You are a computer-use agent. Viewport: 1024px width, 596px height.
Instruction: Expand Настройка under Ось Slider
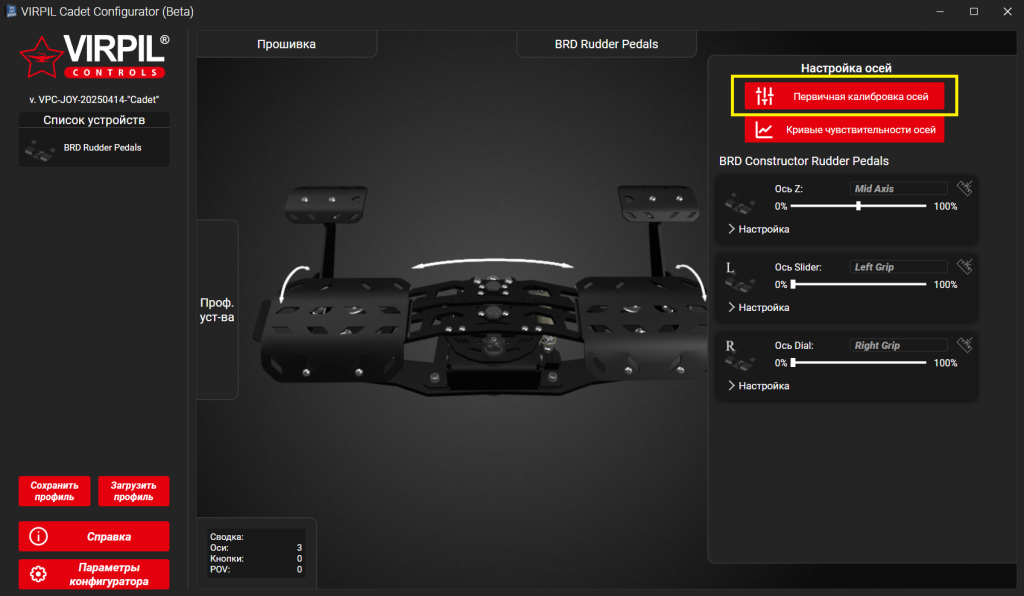758,307
